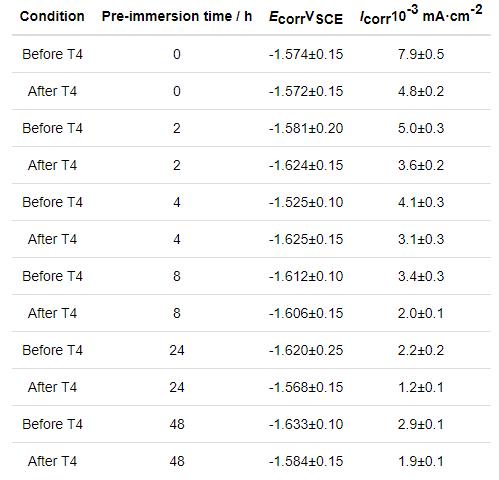Select Icorr value 3.4±0.3
The image size is (499, 480).
(421, 276)
